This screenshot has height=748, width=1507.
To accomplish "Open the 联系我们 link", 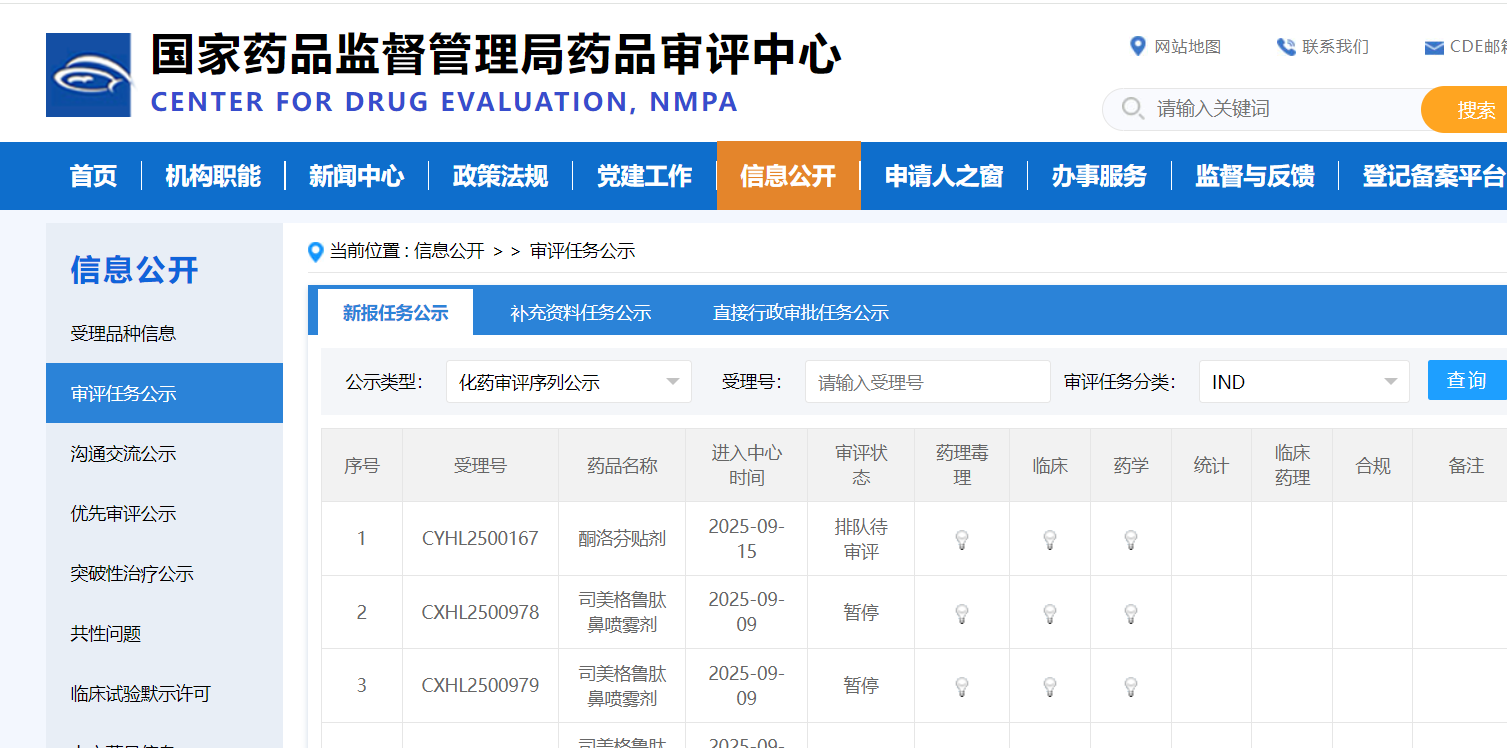I will (x=1335, y=47).
